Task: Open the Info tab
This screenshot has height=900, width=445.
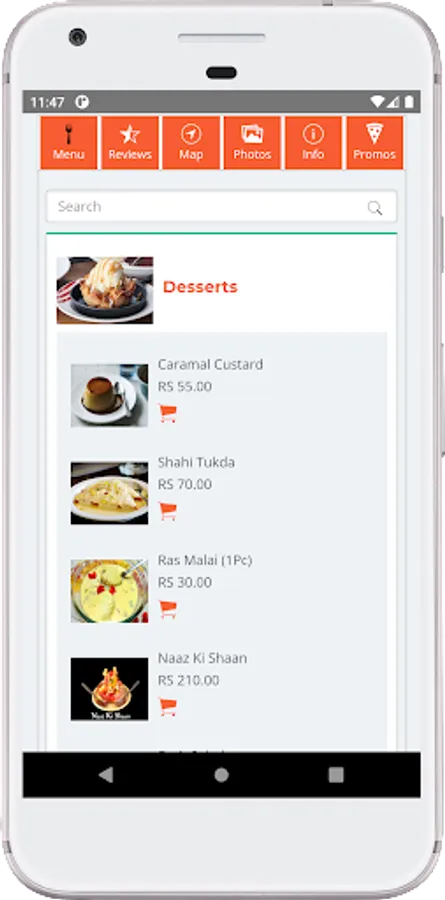Action: point(314,143)
